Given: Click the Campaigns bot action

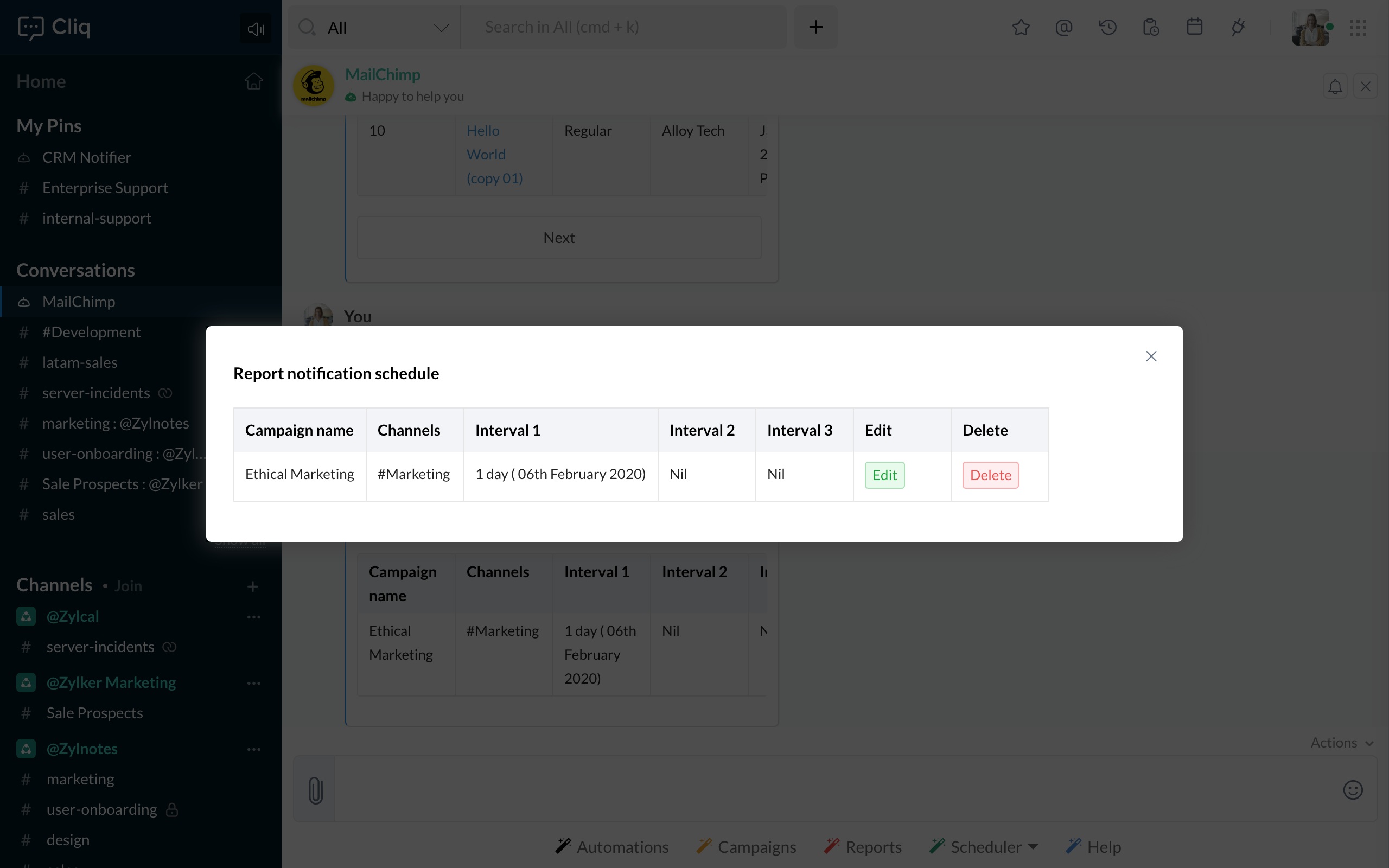Looking at the screenshot, I should [746, 846].
